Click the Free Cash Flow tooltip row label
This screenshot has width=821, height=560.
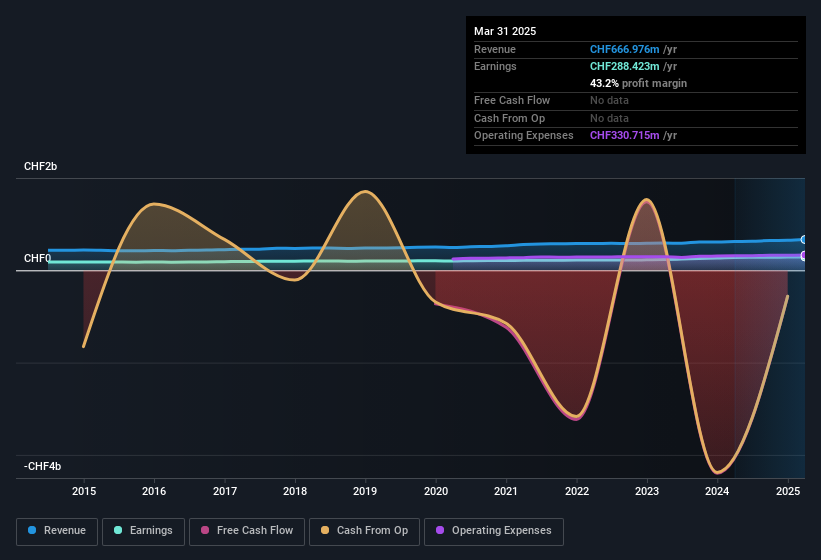[x=512, y=100]
